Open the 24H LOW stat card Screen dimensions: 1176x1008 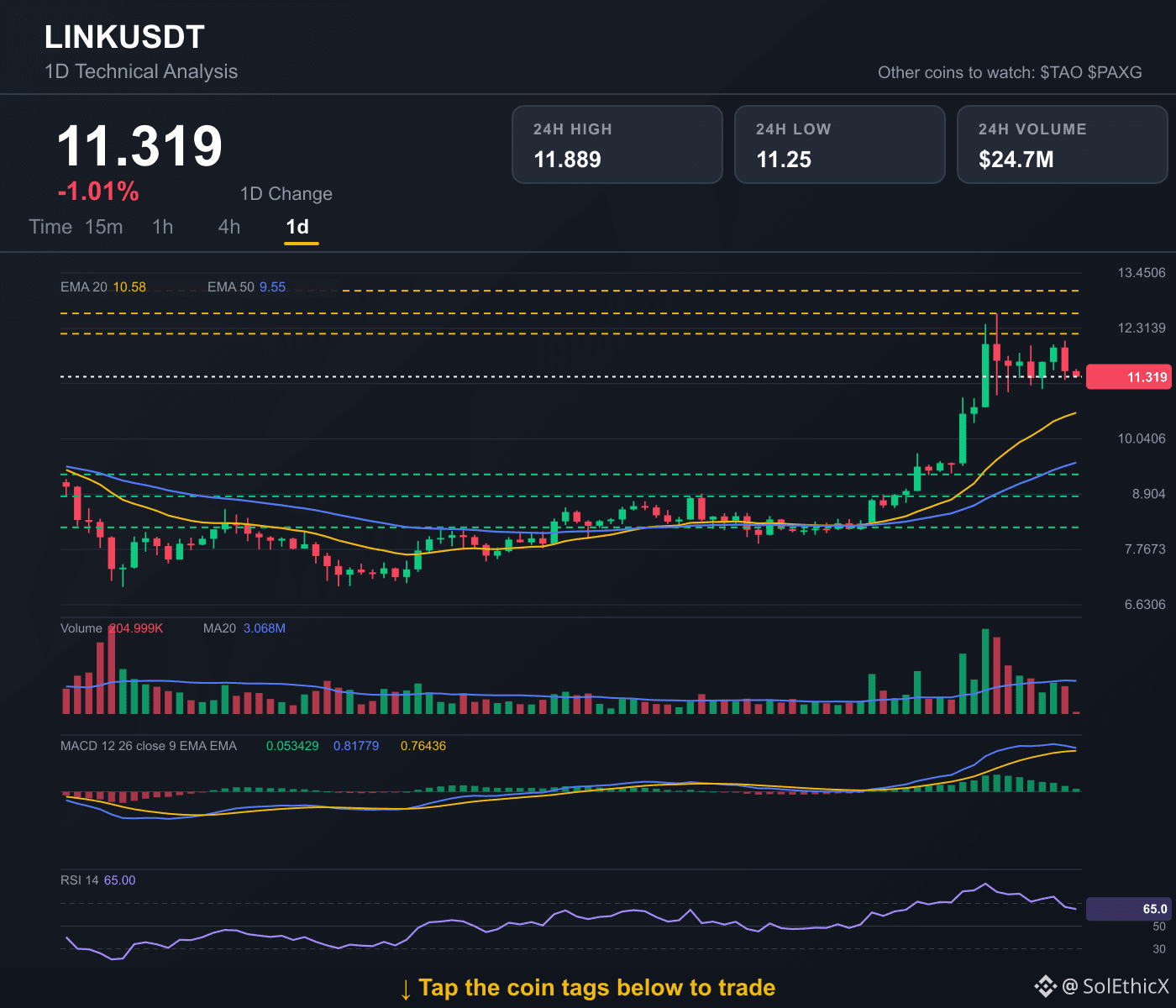coord(840,144)
